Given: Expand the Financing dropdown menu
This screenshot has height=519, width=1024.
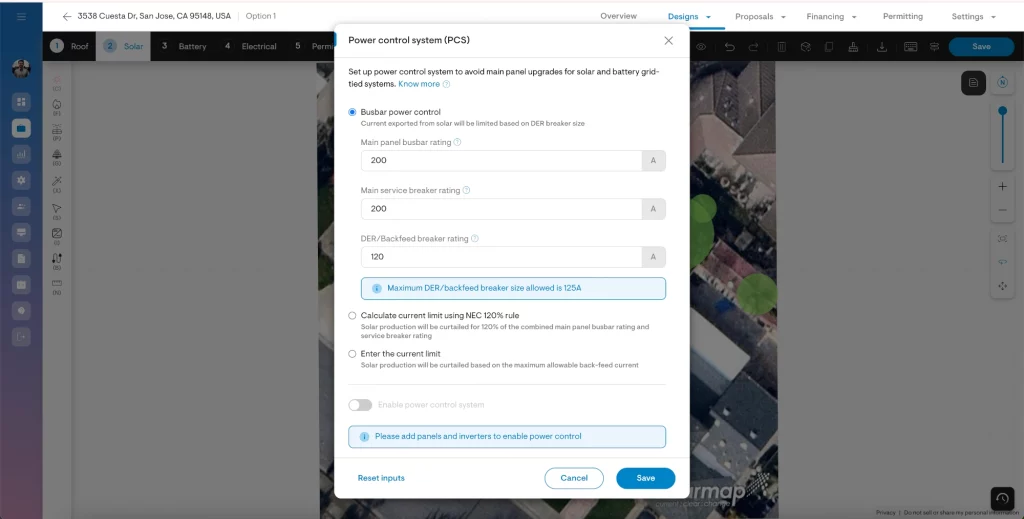Looking at the screenshot, I should click(x=831, y=17).
